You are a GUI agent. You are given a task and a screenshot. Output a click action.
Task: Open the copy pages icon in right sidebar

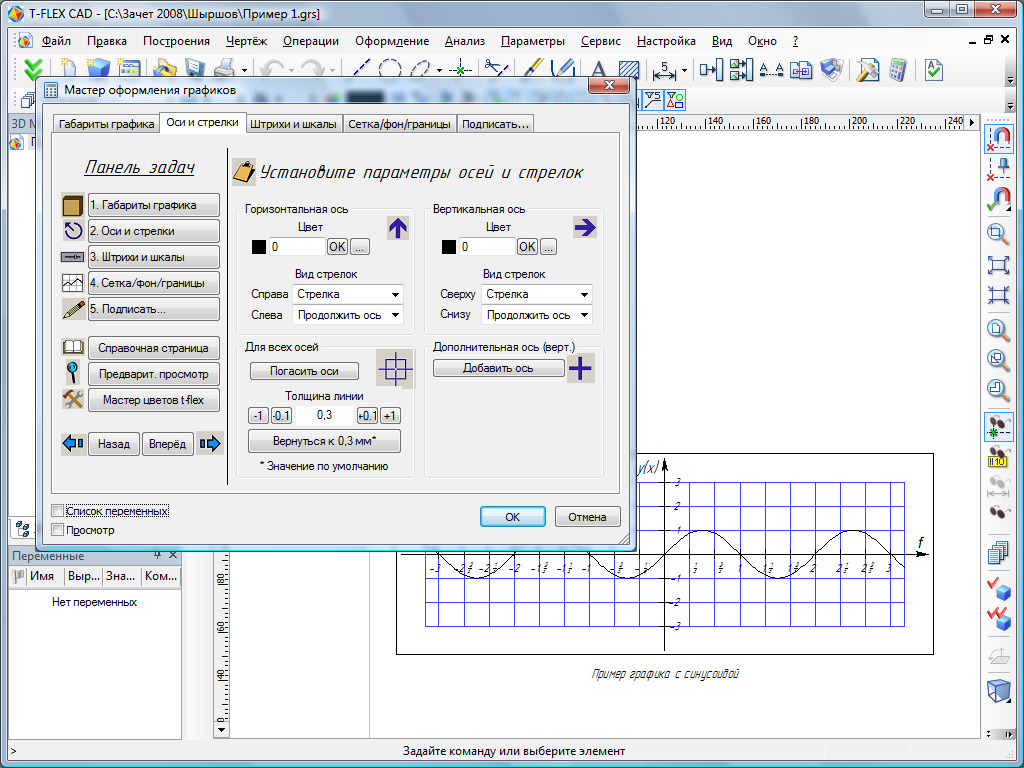coord(1000,552)
